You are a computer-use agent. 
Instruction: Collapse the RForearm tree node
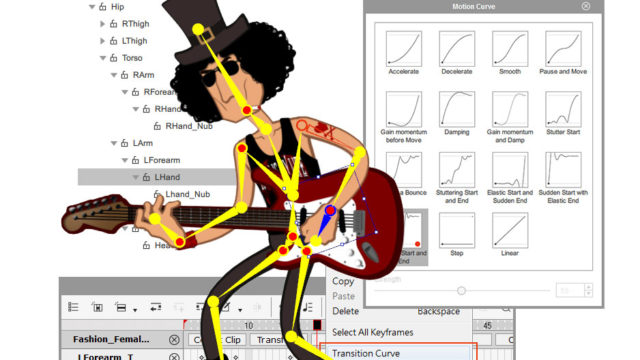click(125, 92)
